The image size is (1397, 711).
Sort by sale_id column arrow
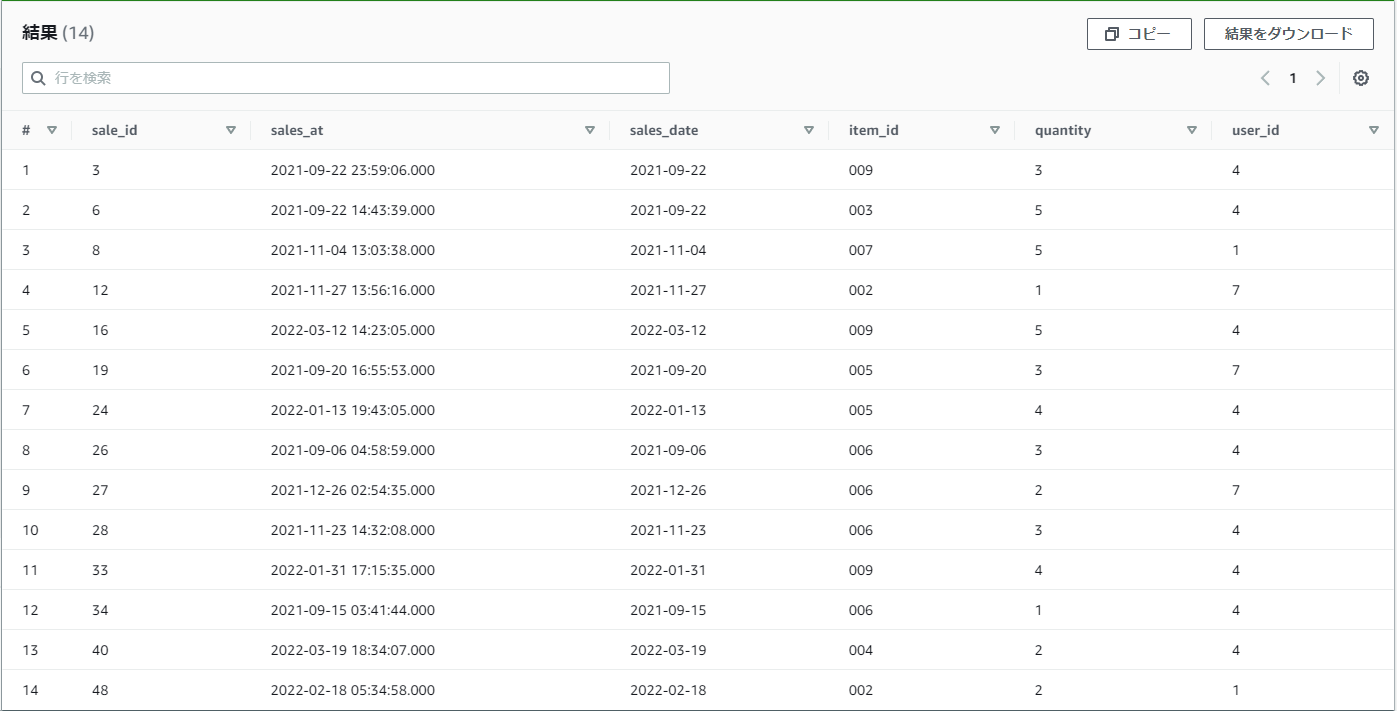(231, 130)
